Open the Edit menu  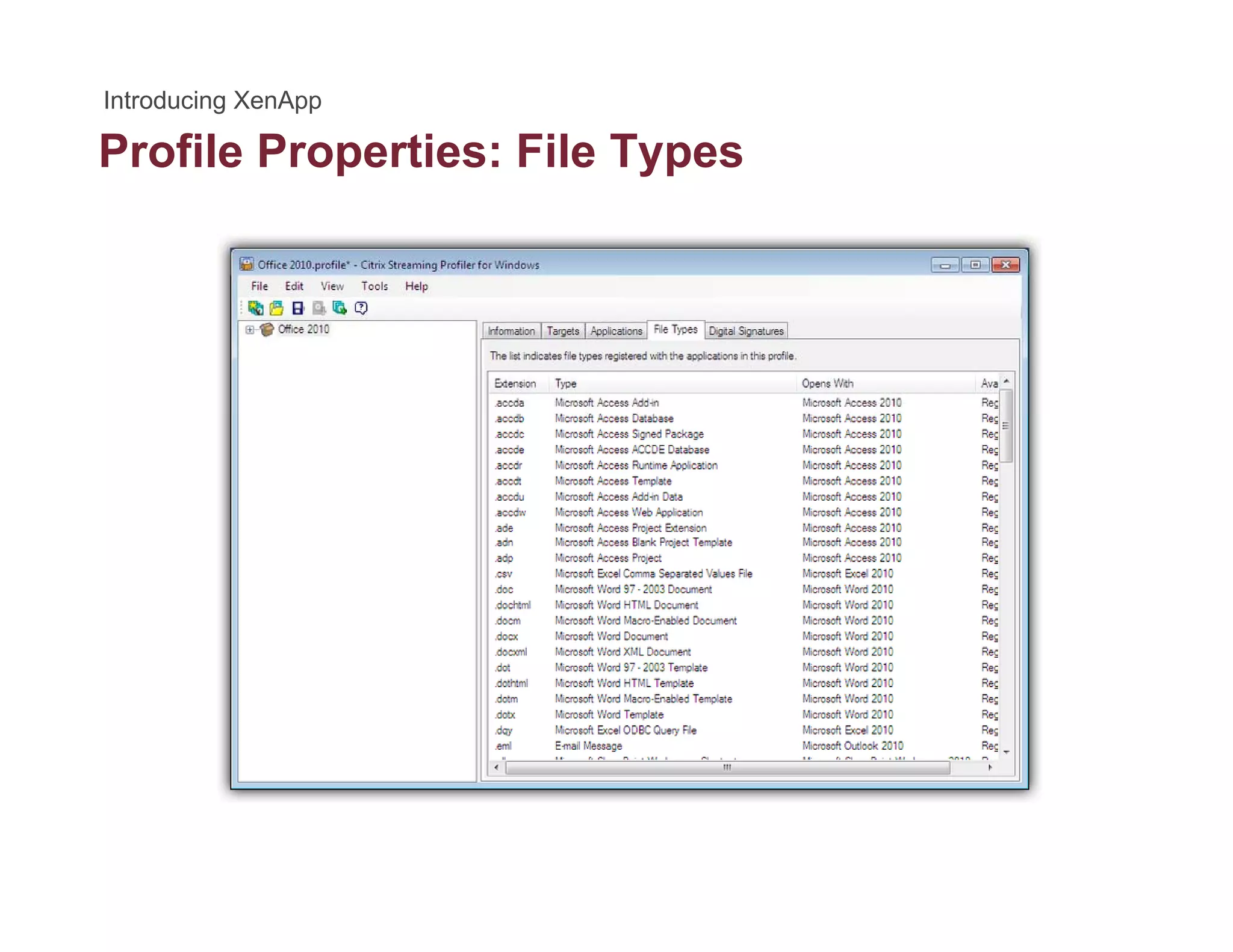(294, 286)
